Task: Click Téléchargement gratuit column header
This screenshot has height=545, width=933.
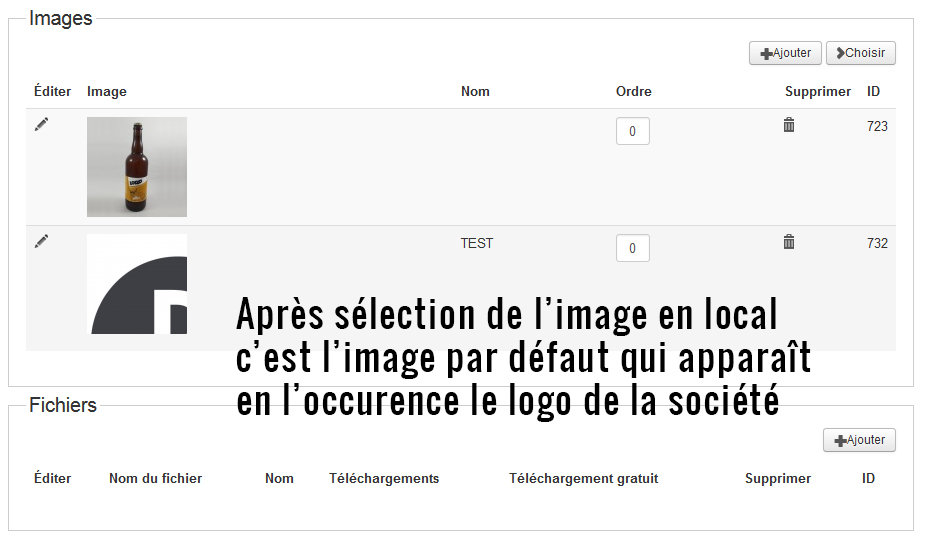Action: click(x=583, y=478)
